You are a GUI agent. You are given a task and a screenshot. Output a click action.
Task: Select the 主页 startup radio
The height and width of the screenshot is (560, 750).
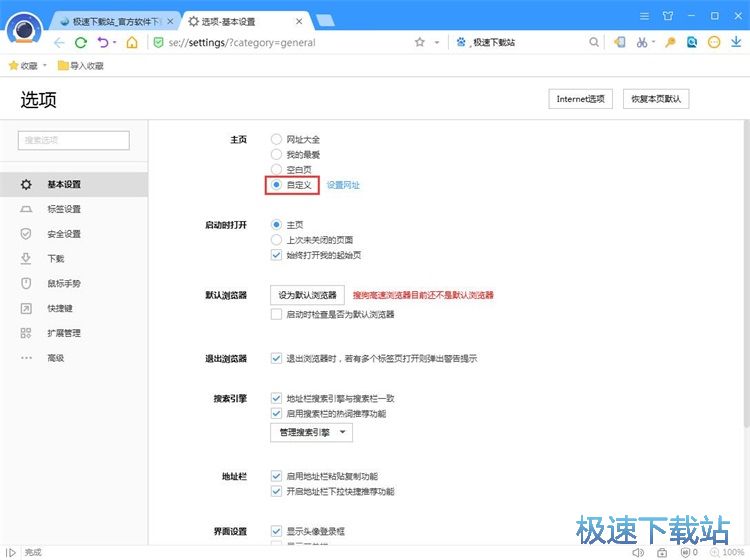(x=276, y=224)
